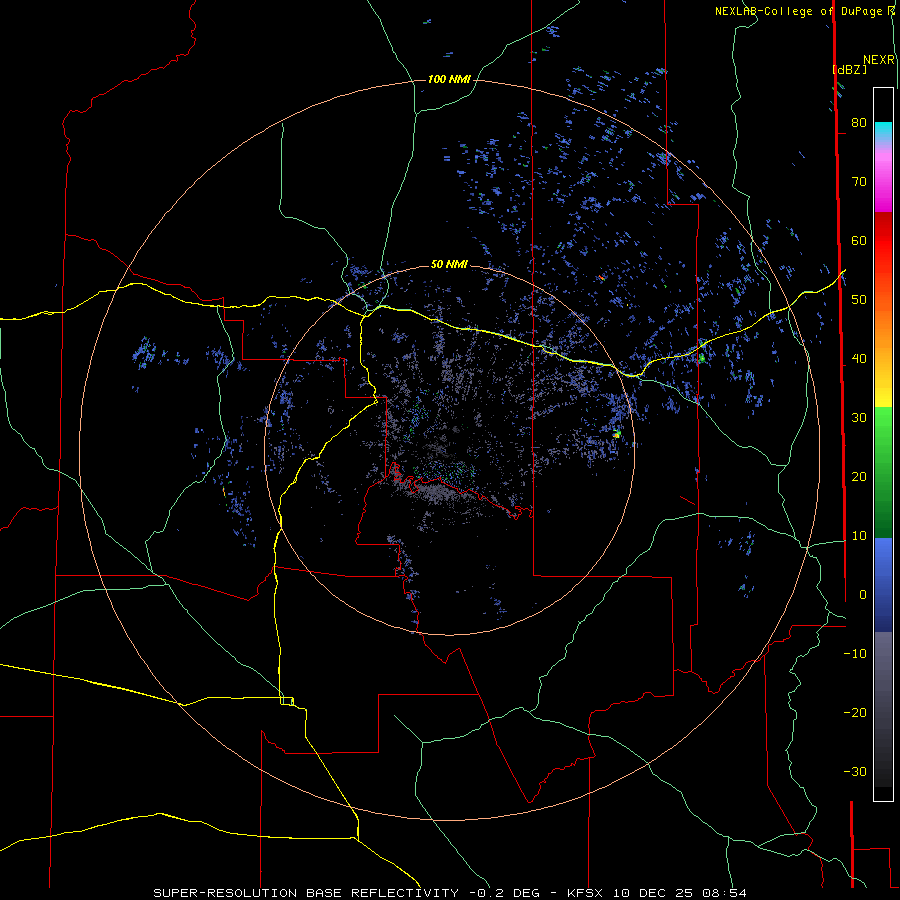This screenshot has height=900, width=900.
Task: Pick the green segment of the color bar
Action: 883,471
